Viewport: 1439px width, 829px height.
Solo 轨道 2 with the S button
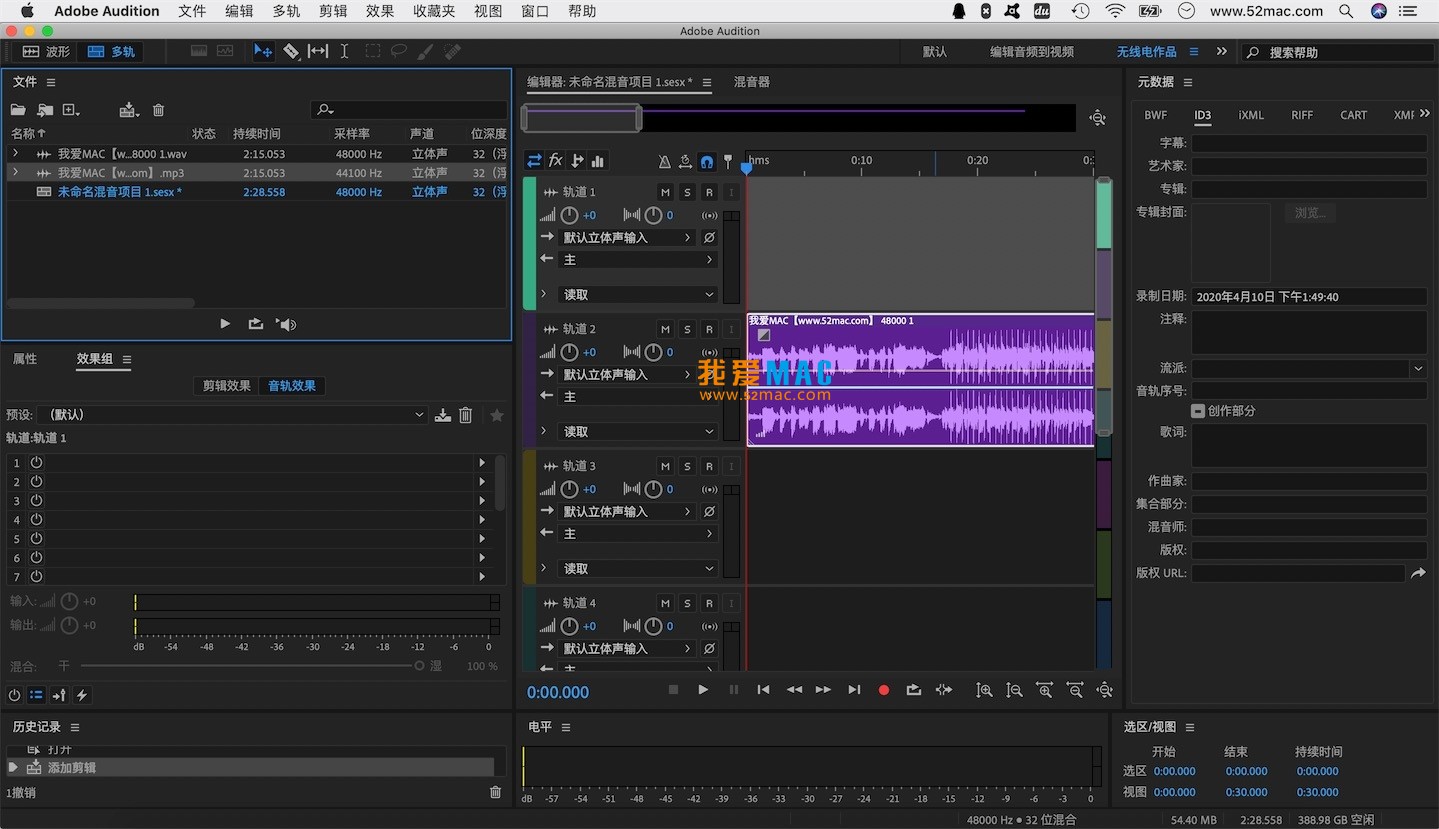[x=688, y=329]
